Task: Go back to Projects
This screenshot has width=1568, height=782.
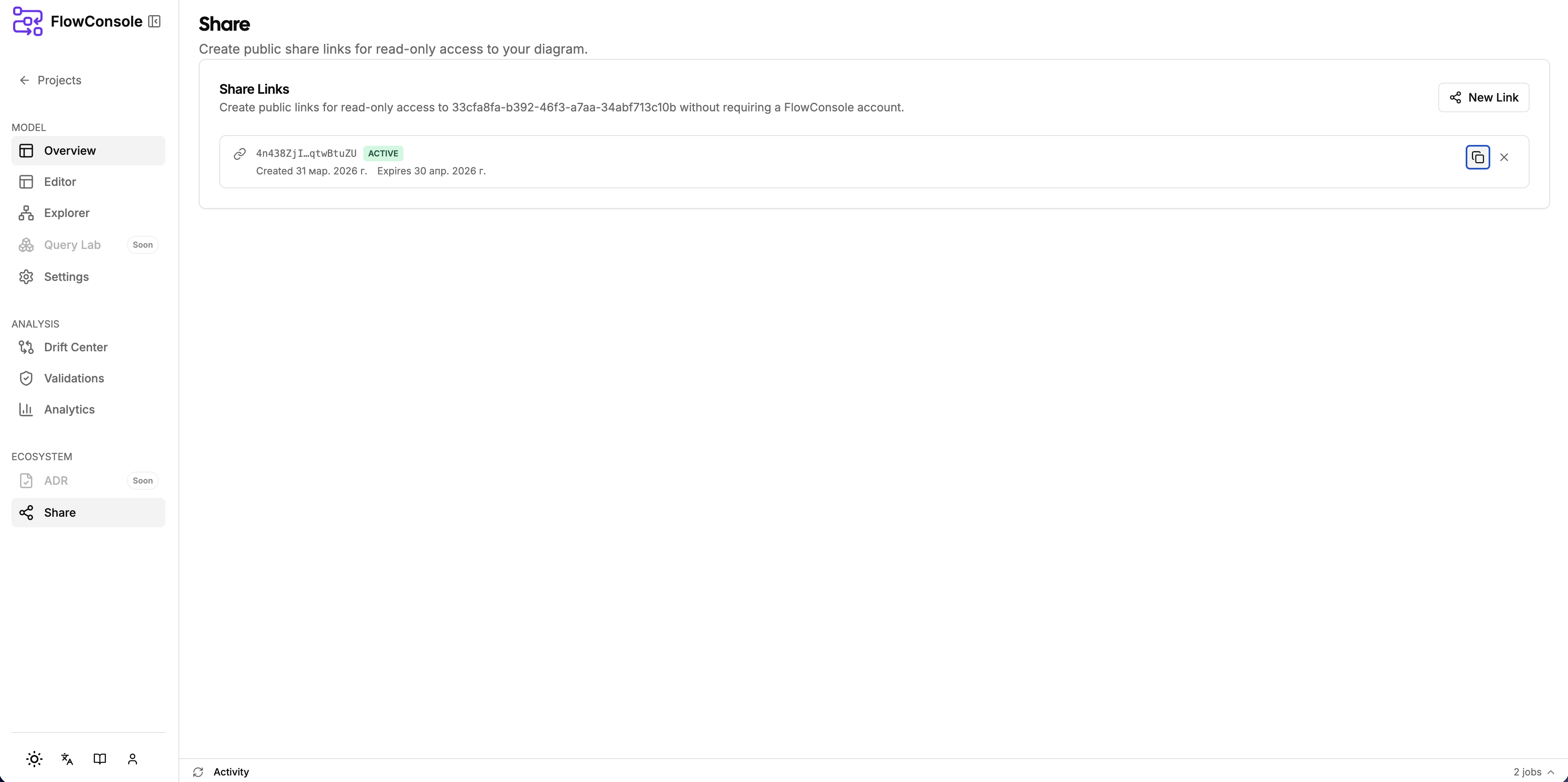Action: [x=59, y=80]
